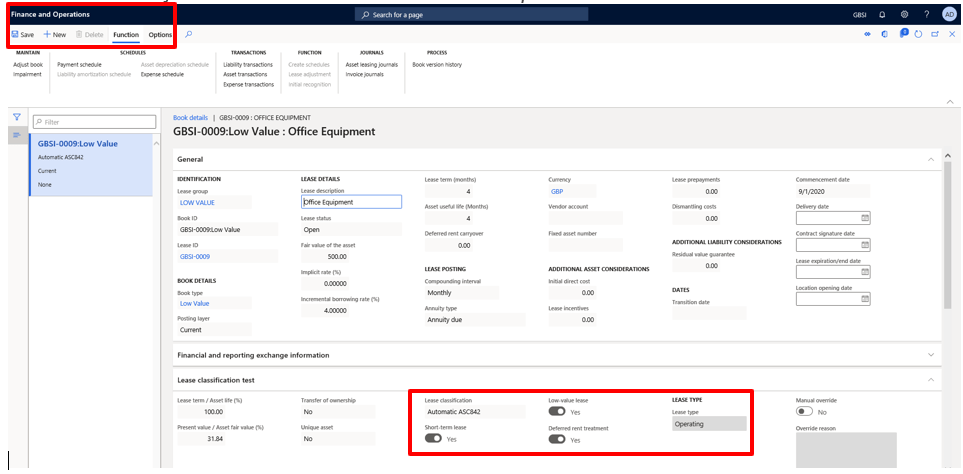
Task: Enable the Manual override toggle
Action: [x=804, y=411]
